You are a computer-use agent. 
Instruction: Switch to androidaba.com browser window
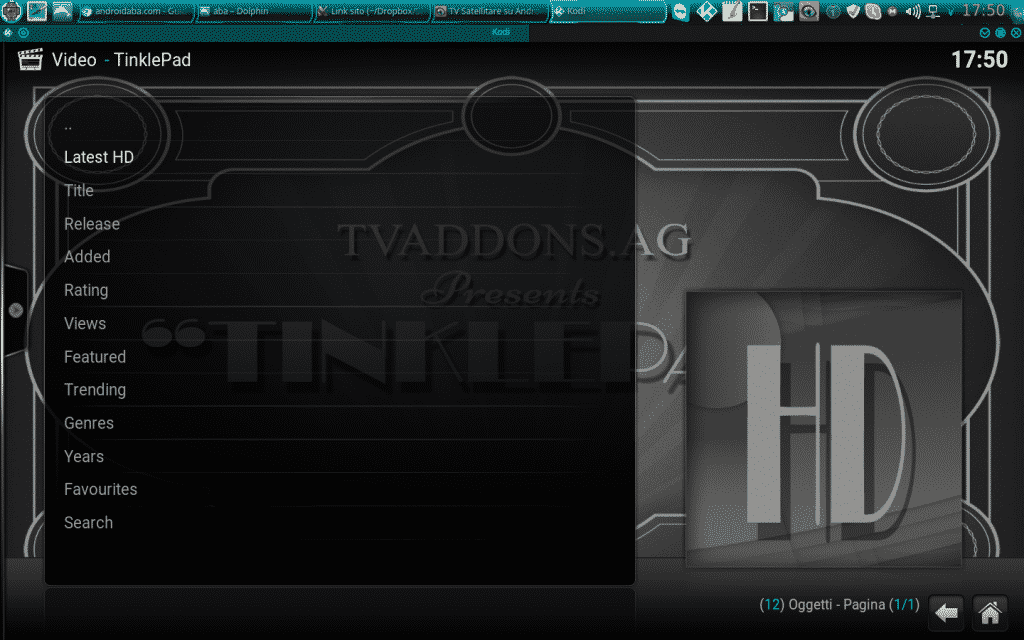click(x=136, y=11)
